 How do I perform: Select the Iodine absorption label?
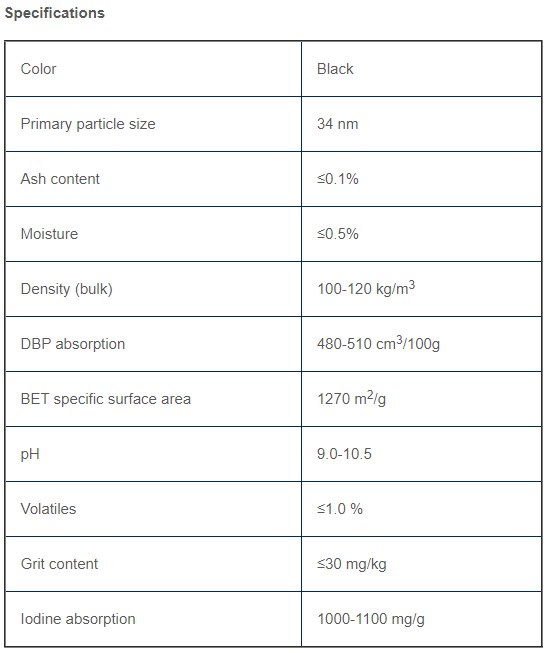(x=78, y=619)
